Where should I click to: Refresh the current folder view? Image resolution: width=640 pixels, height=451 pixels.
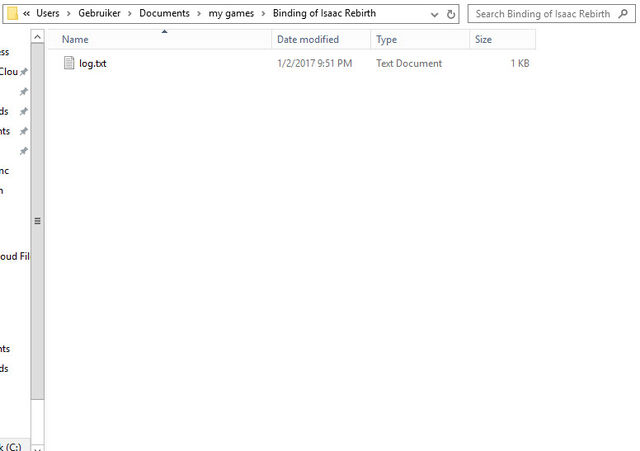(451, 14)
